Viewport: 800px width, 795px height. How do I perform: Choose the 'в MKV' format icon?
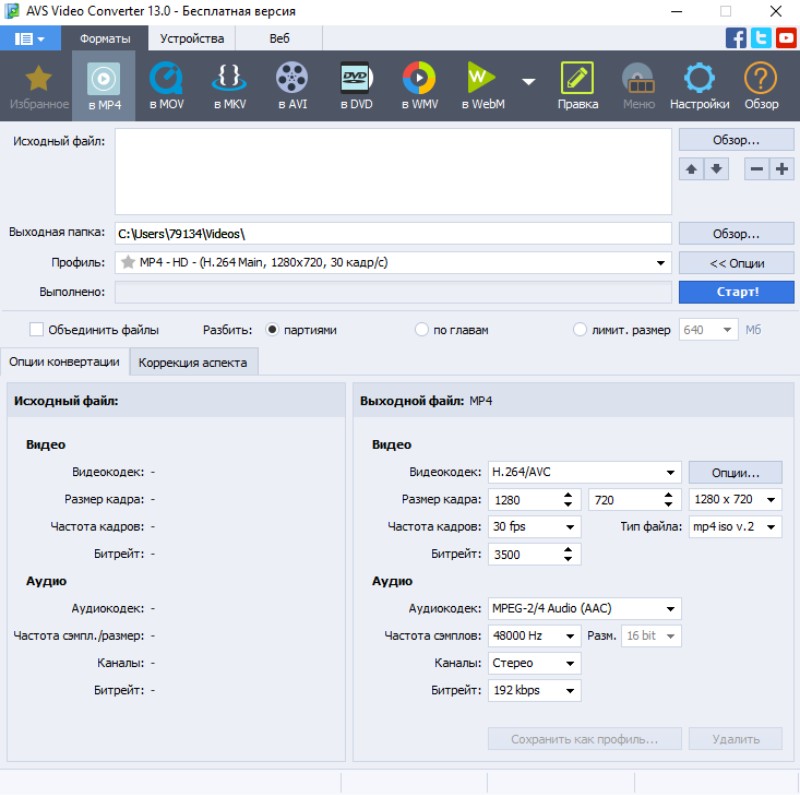point(229,78)
